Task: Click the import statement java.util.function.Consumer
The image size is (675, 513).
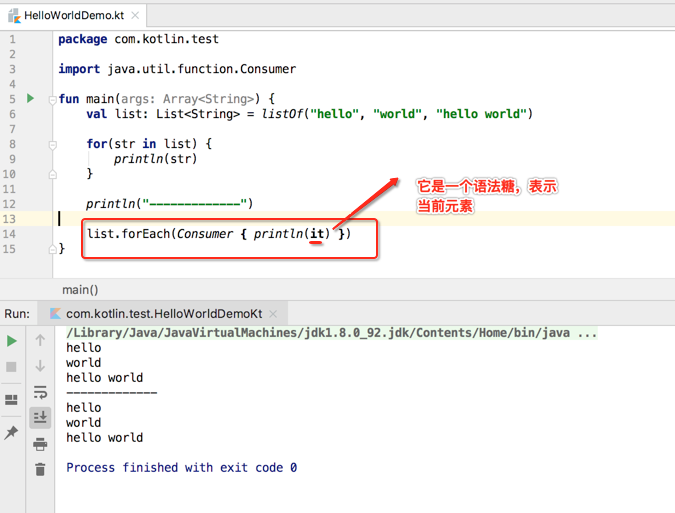Action: pos(177,69)
